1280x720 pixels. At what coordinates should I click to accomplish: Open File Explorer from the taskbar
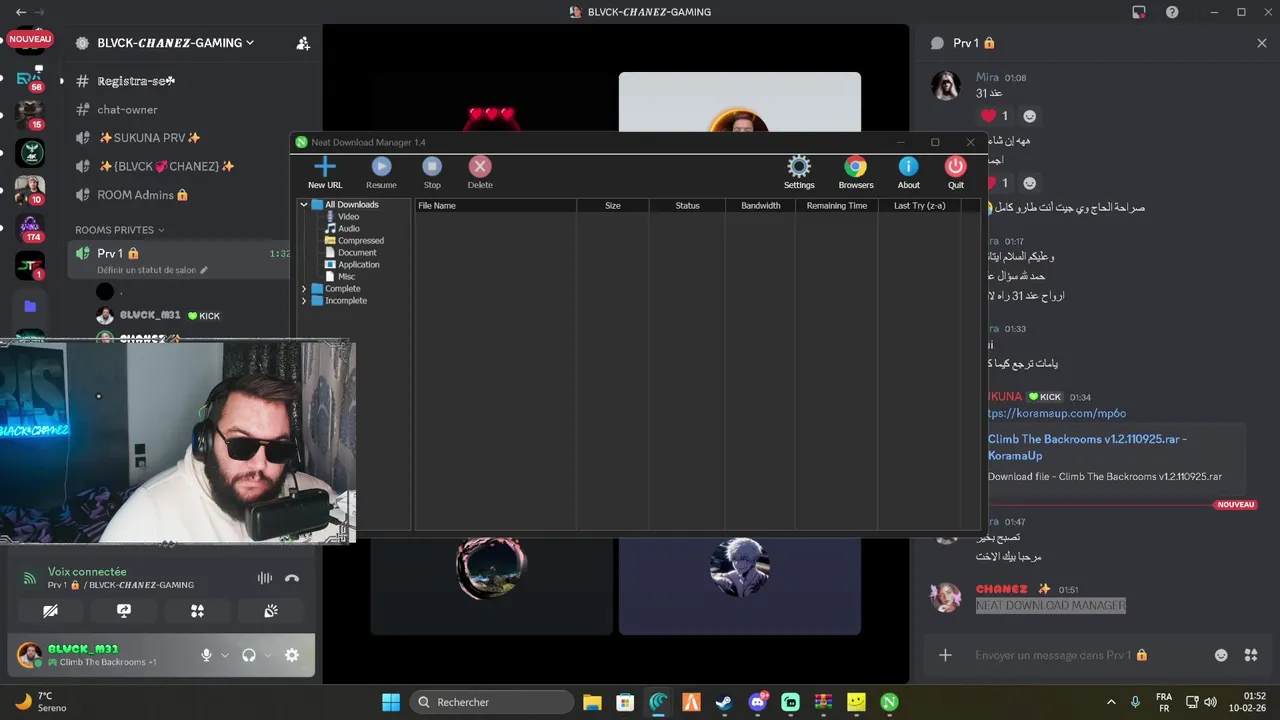point(592,702)
